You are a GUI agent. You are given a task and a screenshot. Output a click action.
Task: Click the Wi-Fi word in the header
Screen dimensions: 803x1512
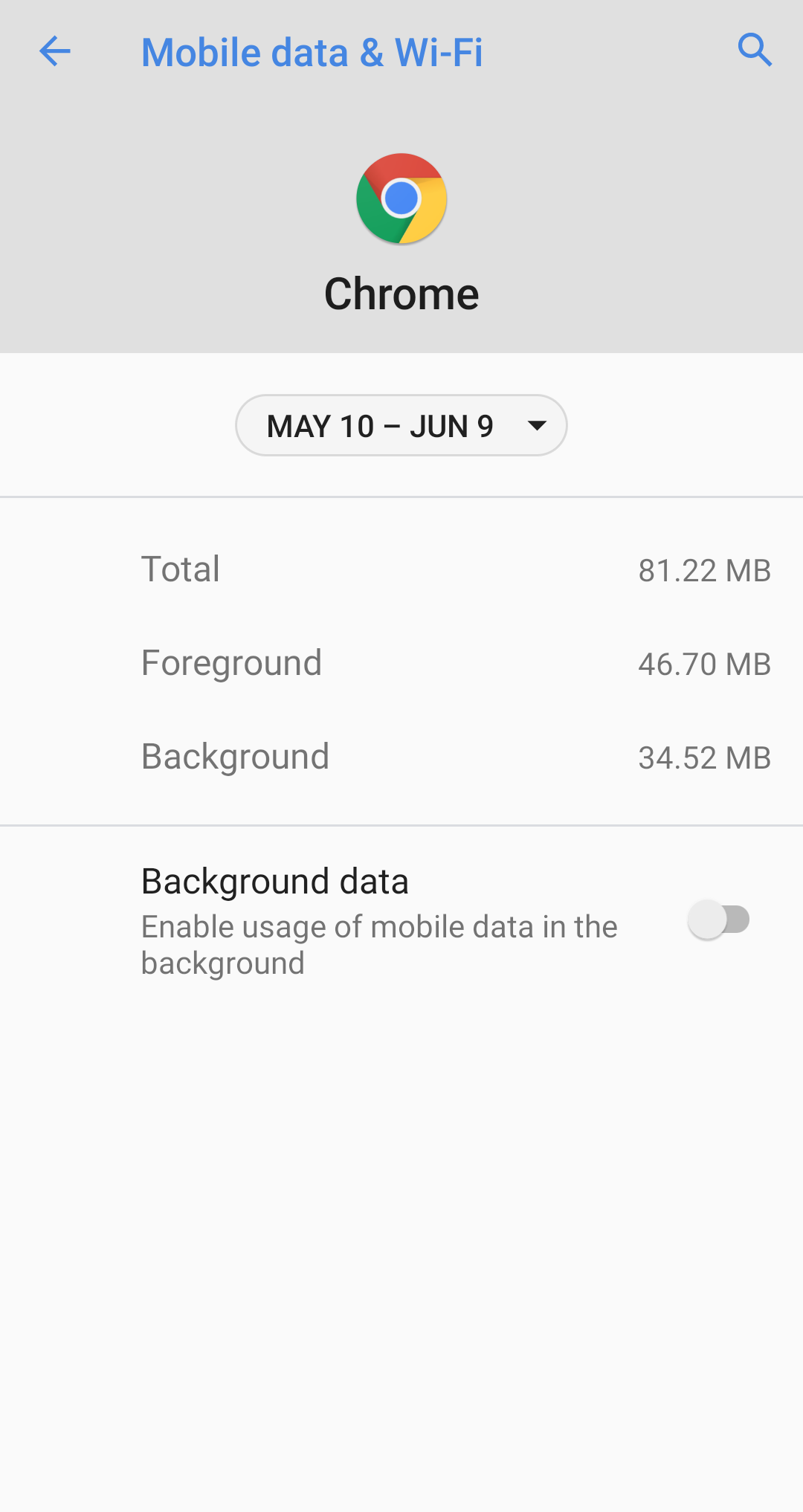[439, 53]
